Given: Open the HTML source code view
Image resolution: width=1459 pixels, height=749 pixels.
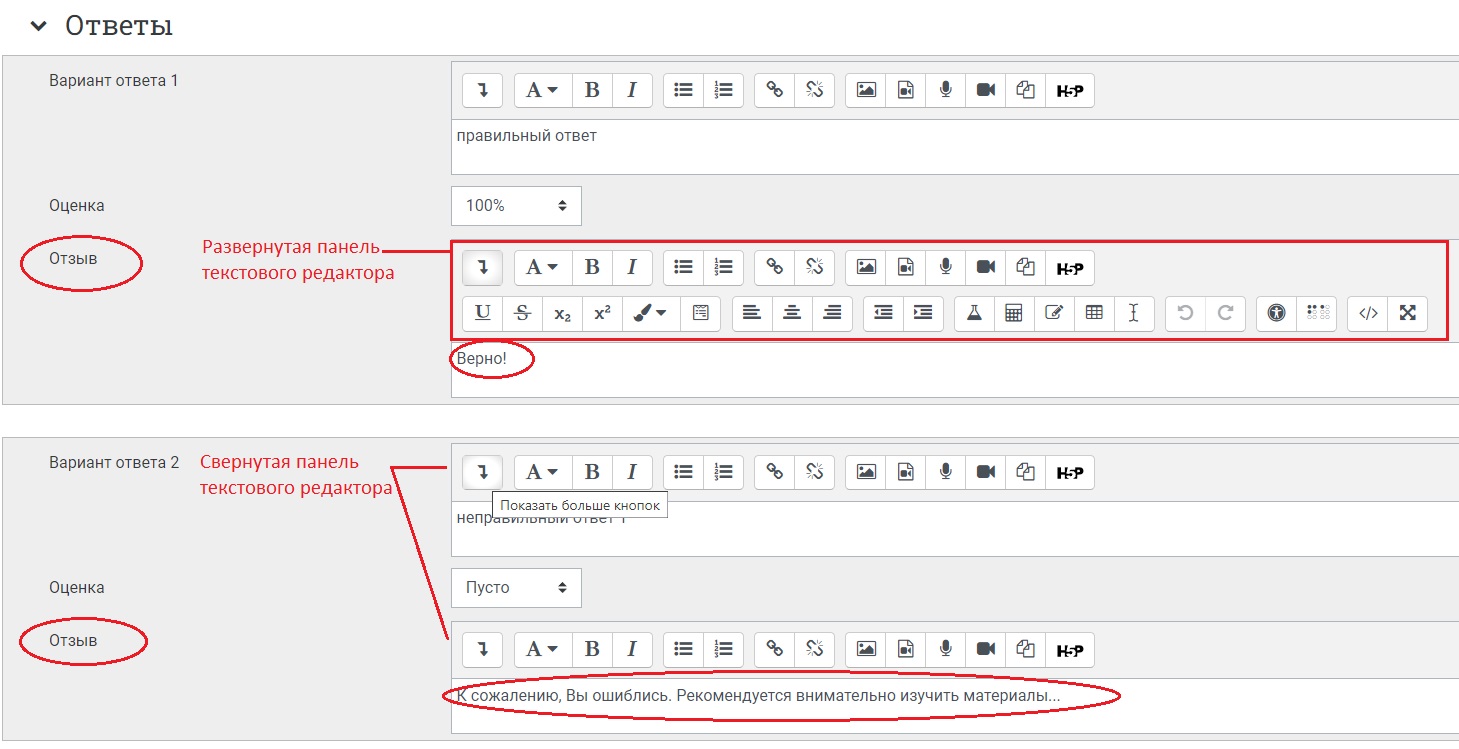Looking at the screenshot, I should pyautogui.click(x=1367, y=313).
